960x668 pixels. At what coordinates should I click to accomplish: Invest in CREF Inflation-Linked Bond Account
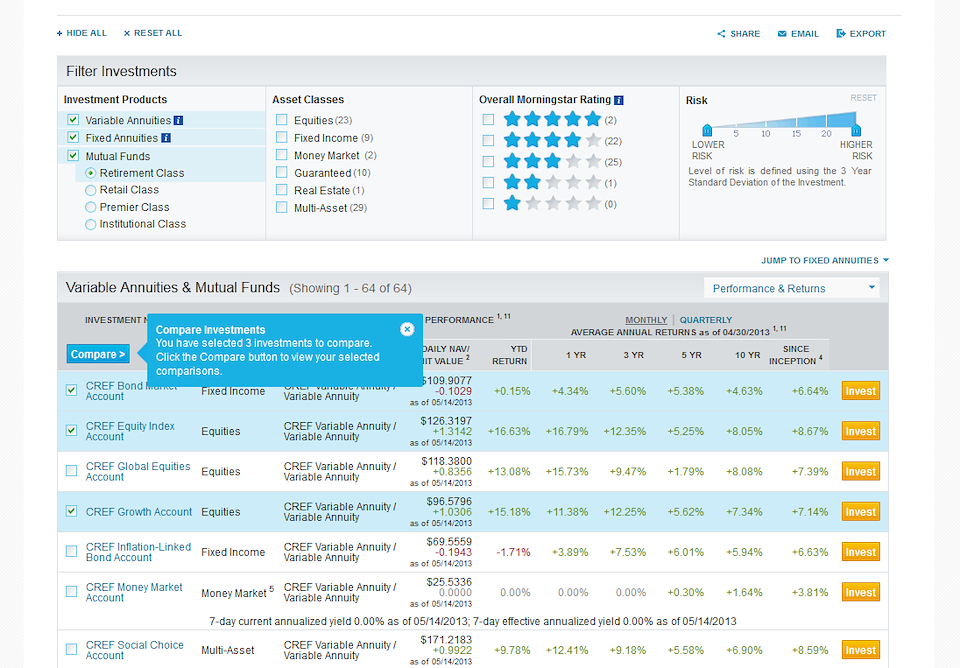pyautogui.click(x=861, y=552)
